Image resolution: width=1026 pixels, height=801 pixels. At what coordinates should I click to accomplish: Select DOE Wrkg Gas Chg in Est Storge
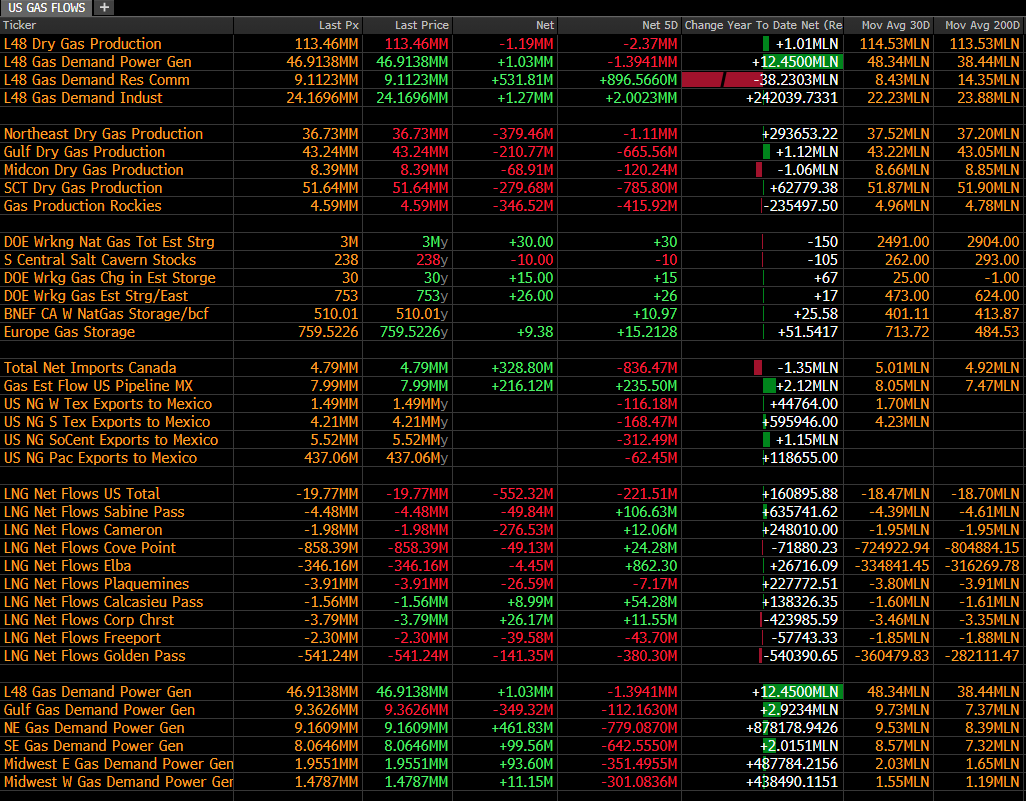[x=109, y=278]
